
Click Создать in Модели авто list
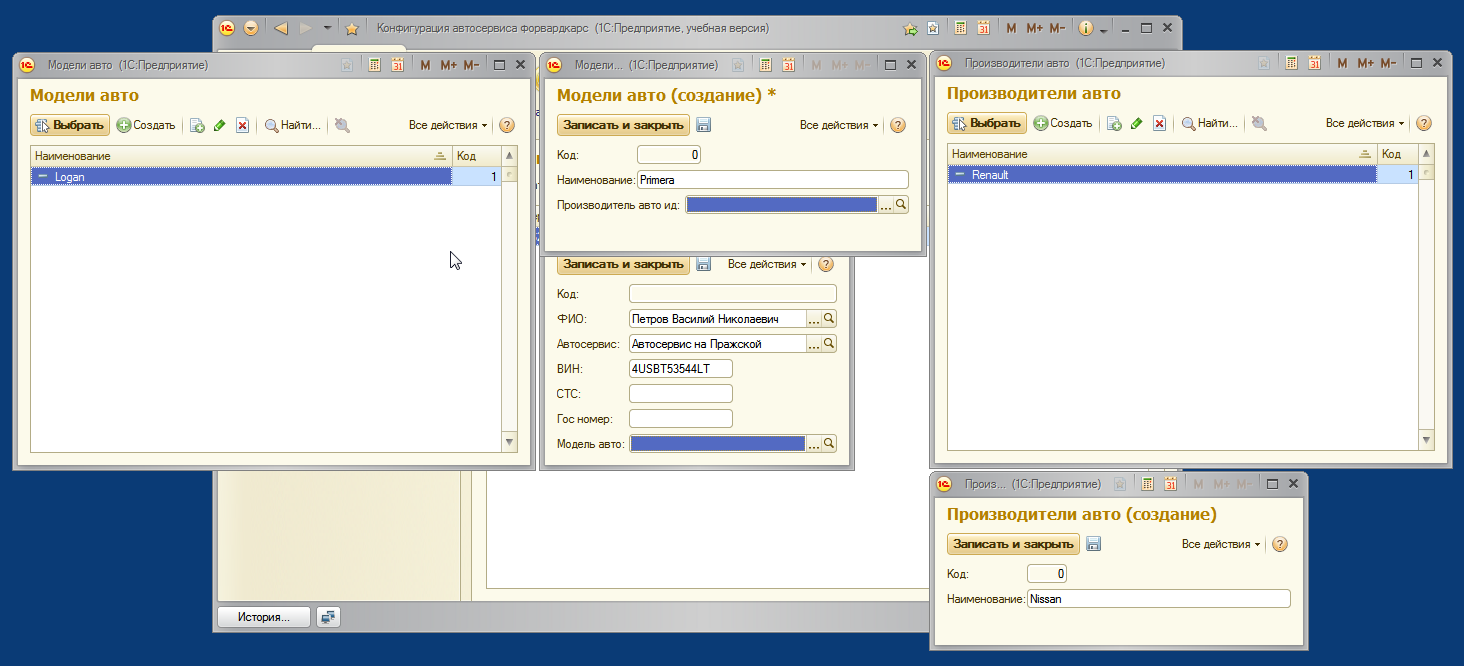click(146, 126)
